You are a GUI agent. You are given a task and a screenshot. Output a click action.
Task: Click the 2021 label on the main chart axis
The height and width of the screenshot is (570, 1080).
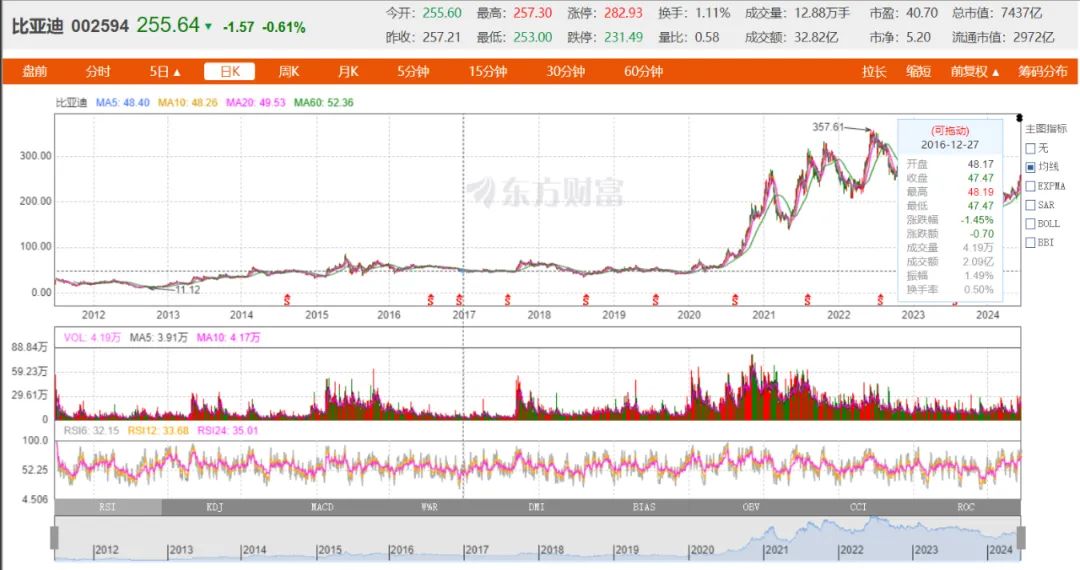click(x=763, y=315)
